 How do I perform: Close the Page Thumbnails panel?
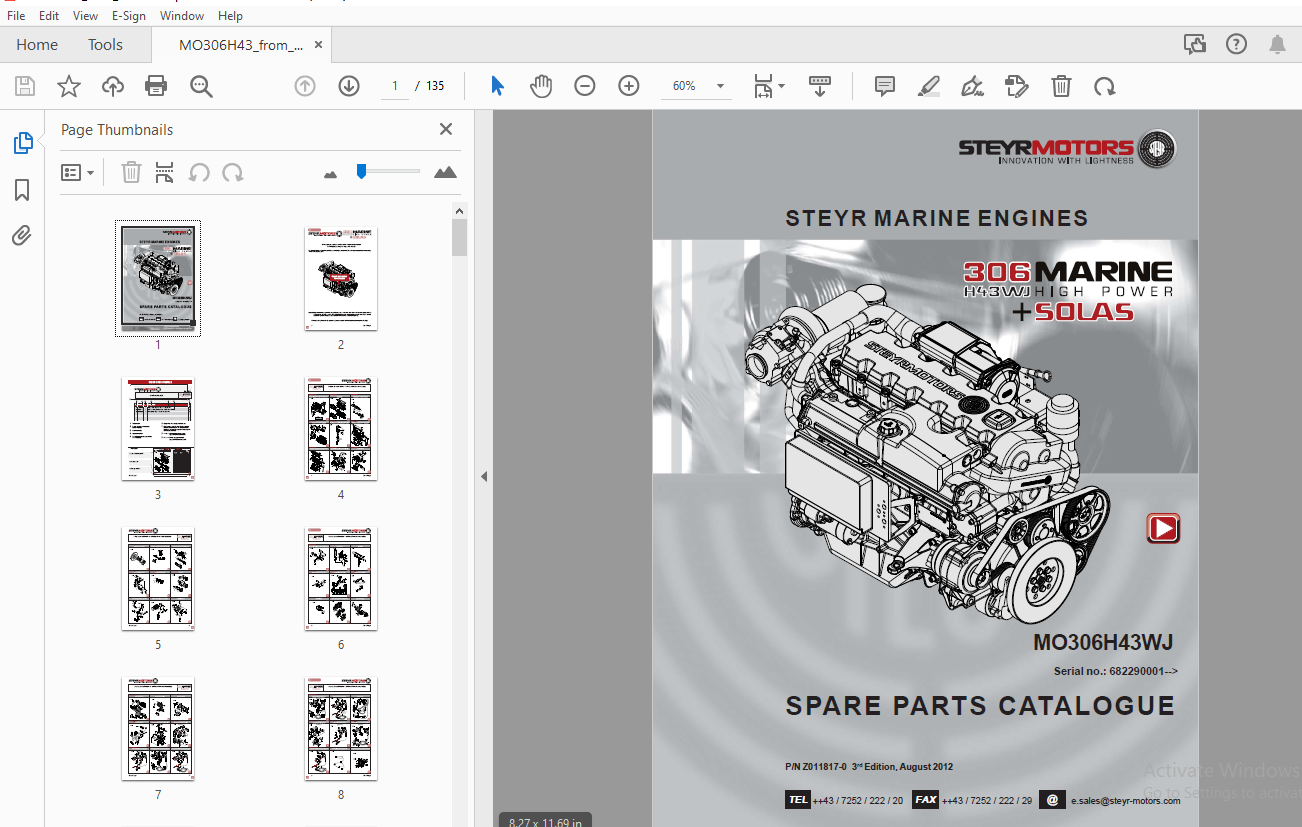tap(446, 129)
